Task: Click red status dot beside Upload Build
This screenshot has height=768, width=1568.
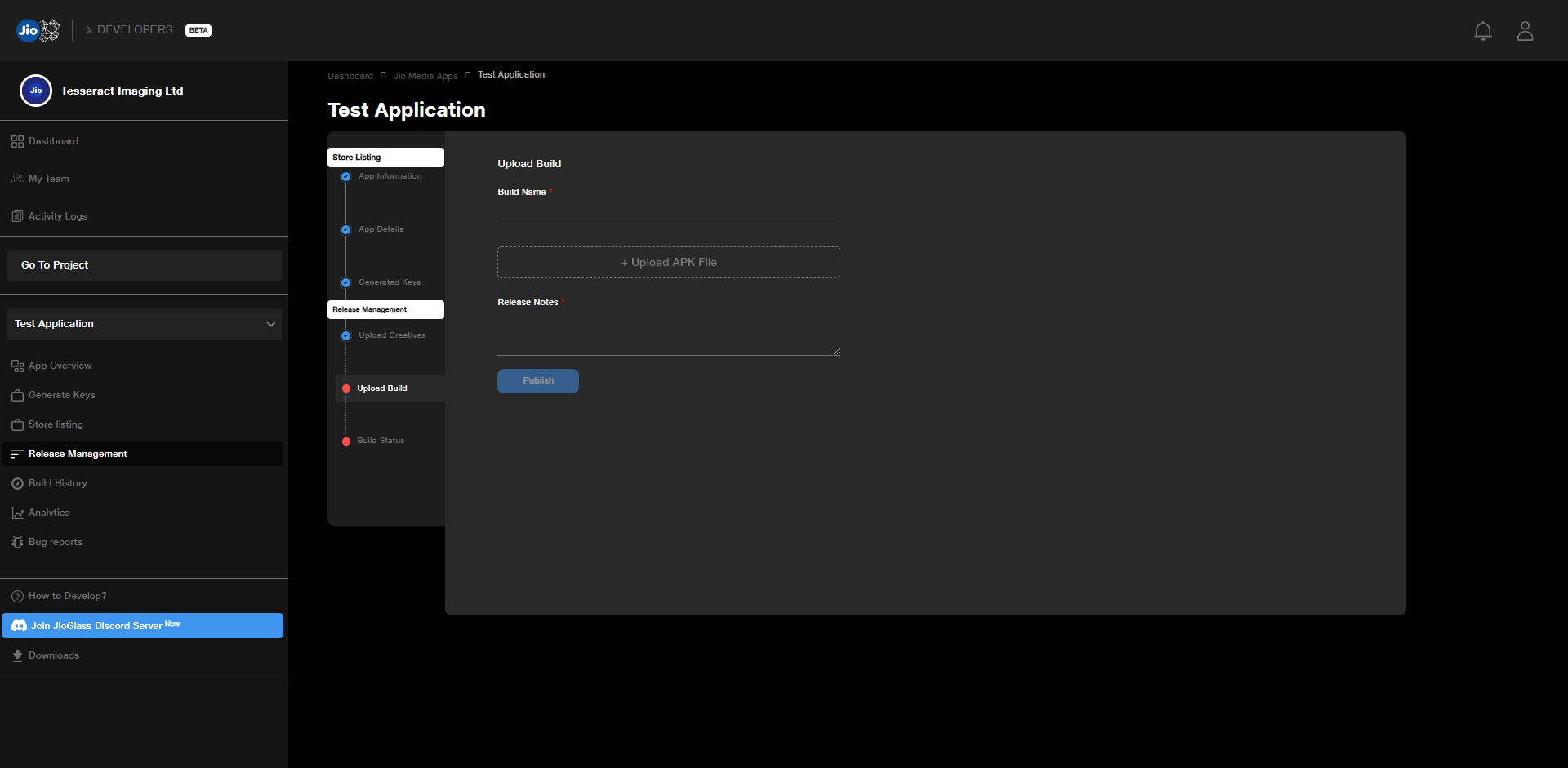Action: pyautogui.click(x=346, y=388)
